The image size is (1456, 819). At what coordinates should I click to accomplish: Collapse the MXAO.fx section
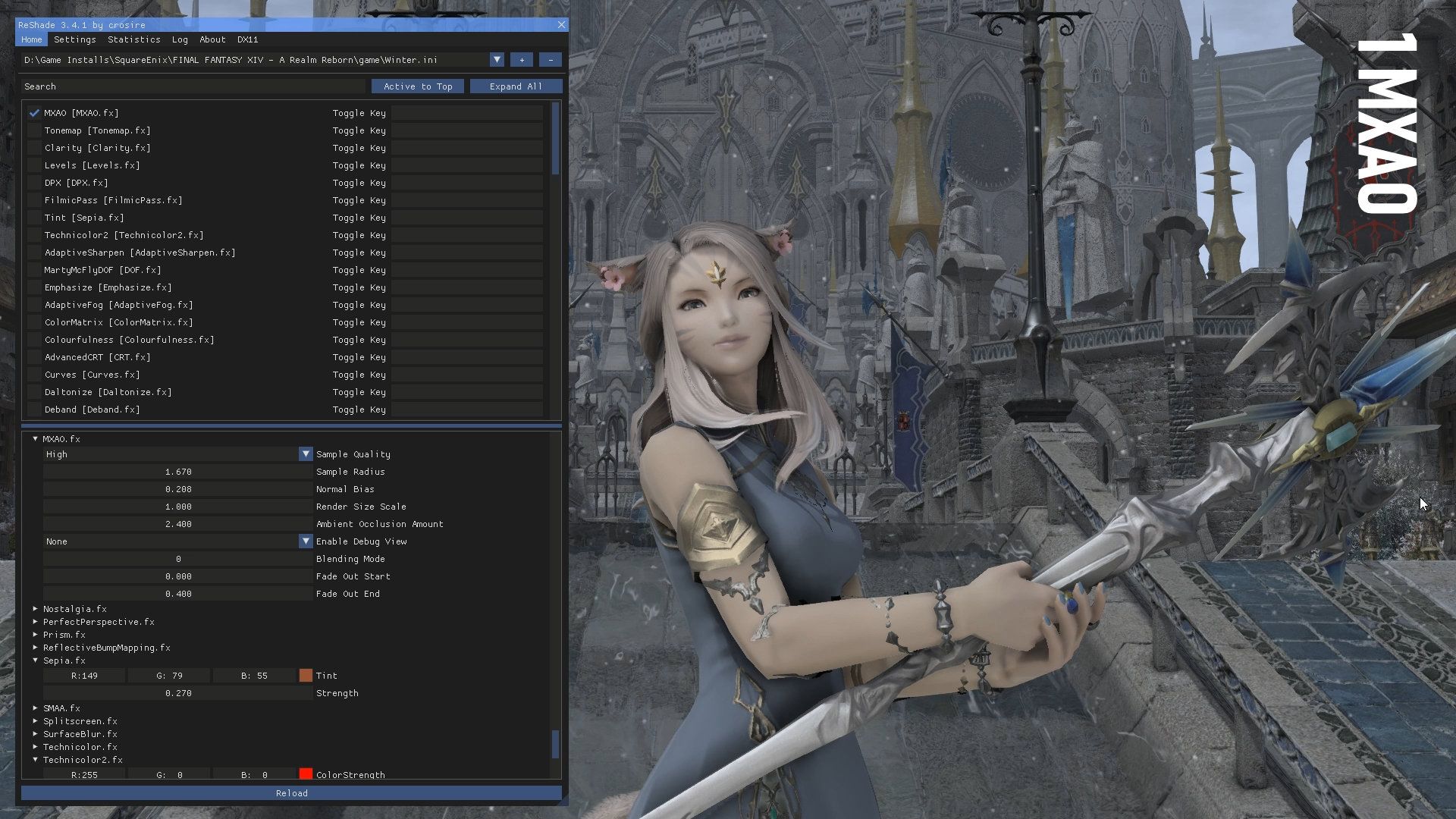tap(35, 439)
